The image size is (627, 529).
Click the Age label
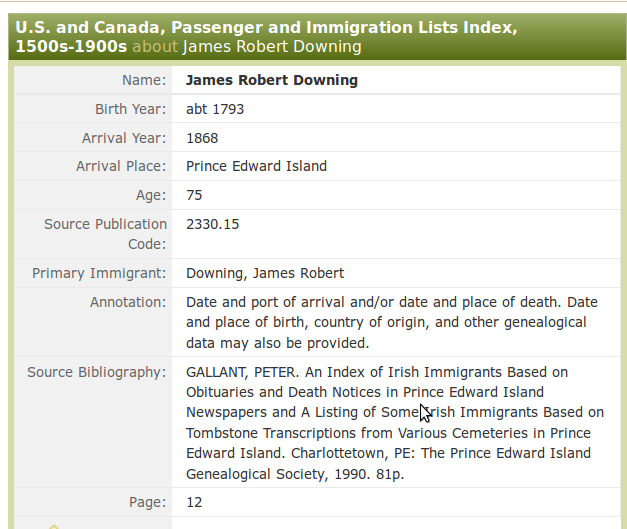tap(151, 195)
